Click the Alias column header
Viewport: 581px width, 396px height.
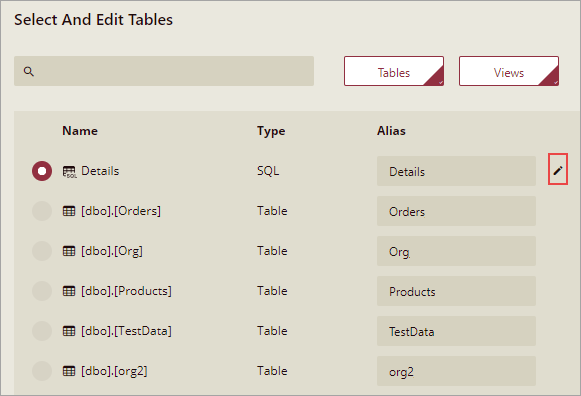(x=391, y=131)
